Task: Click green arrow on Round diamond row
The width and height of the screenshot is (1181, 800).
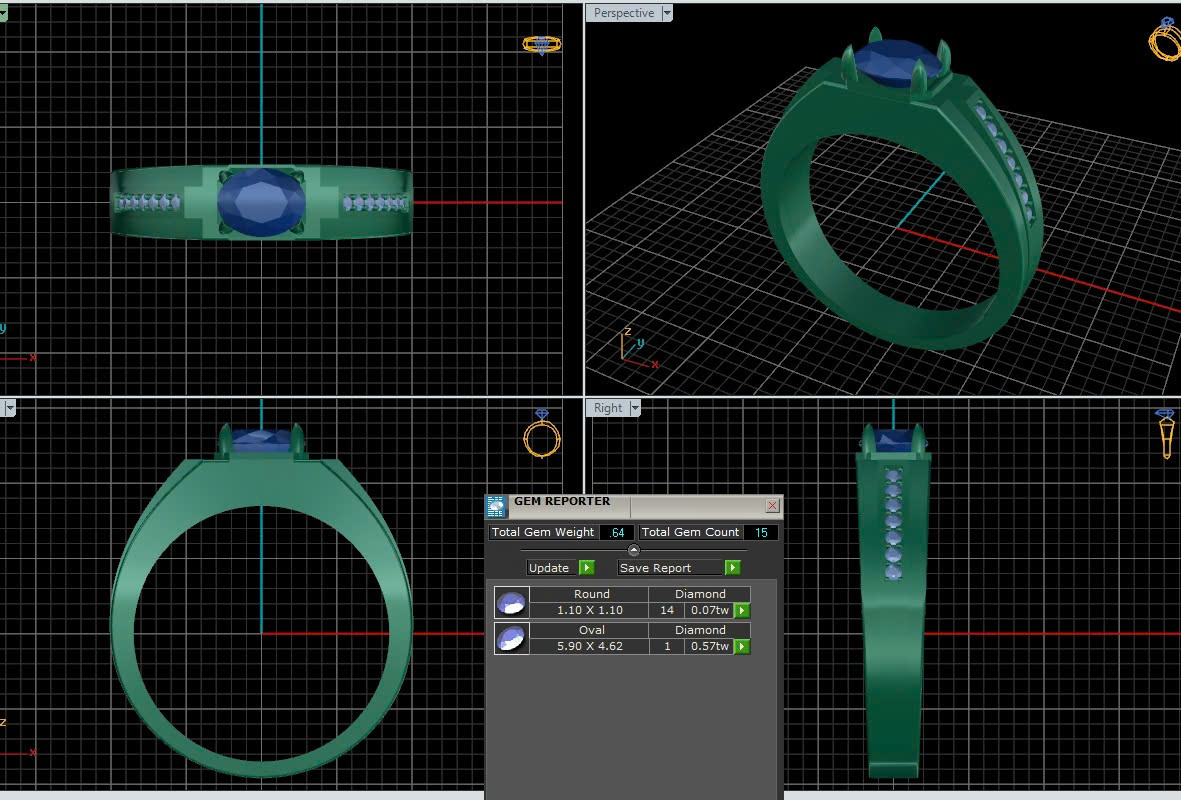Action: tap(742, 611)
